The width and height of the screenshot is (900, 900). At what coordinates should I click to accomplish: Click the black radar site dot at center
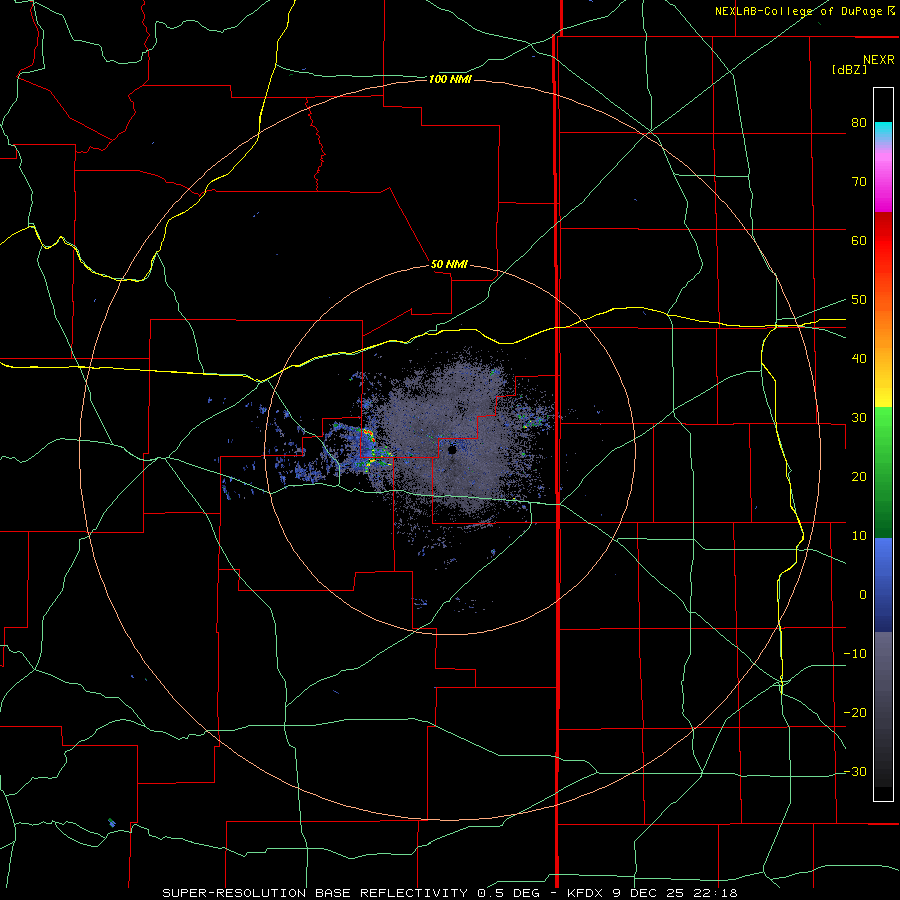point(452,449)
